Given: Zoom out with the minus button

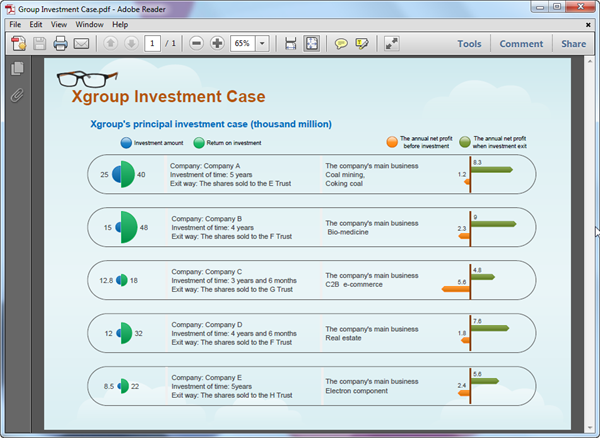Looking at the screenshot, I should 195,44.
